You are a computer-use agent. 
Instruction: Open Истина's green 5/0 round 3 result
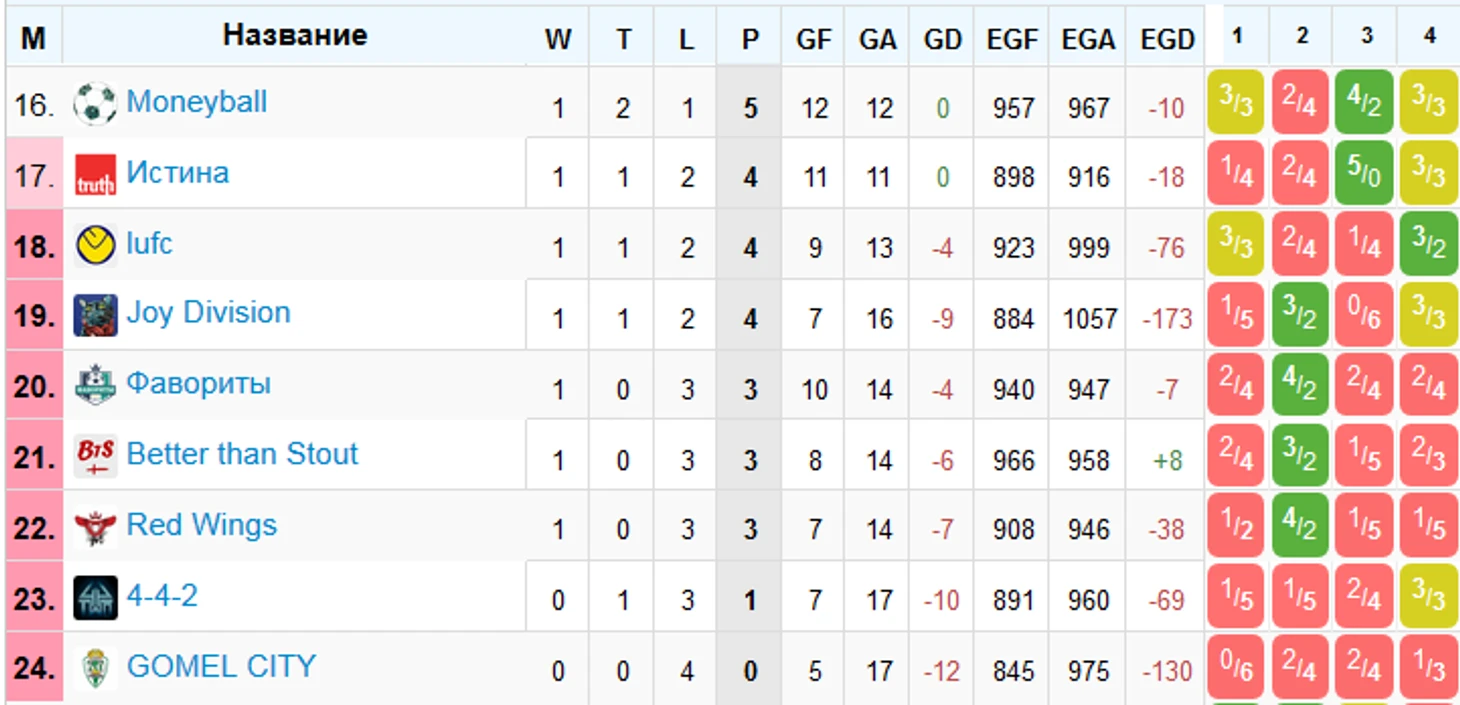1364,174
